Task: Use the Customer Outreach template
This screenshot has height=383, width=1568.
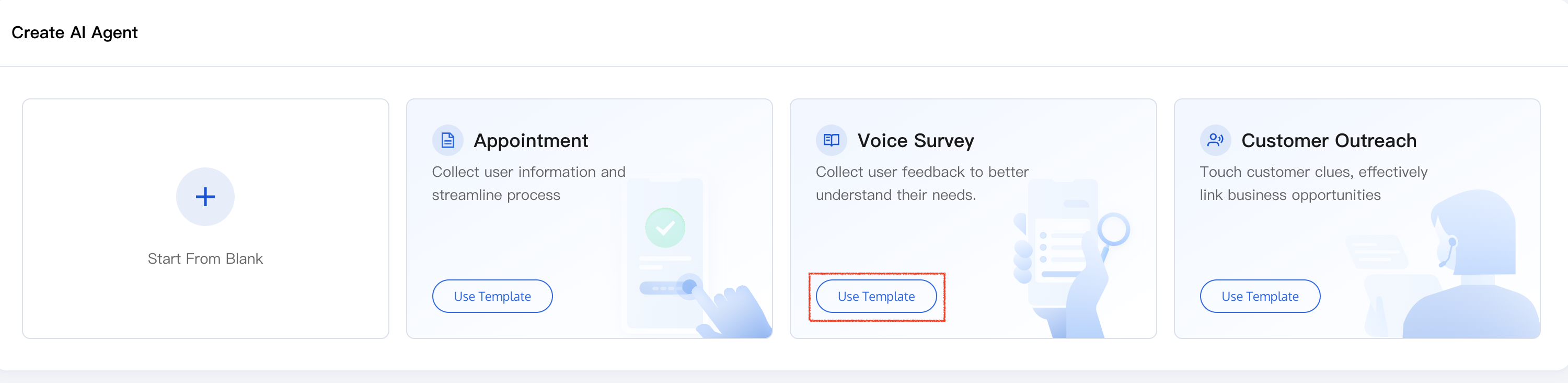Action: coord(1260,297)
